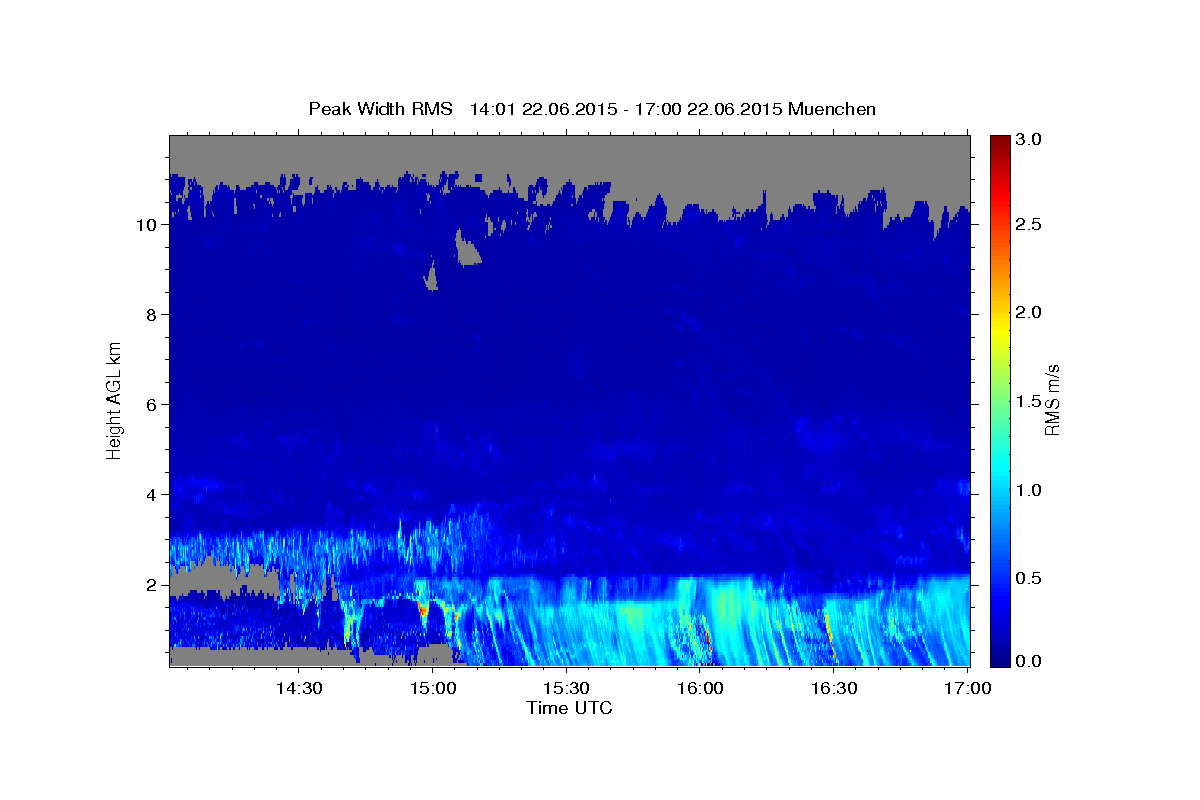Click the 'RMS m/s' colorbar label

[x=1052, y=400]
